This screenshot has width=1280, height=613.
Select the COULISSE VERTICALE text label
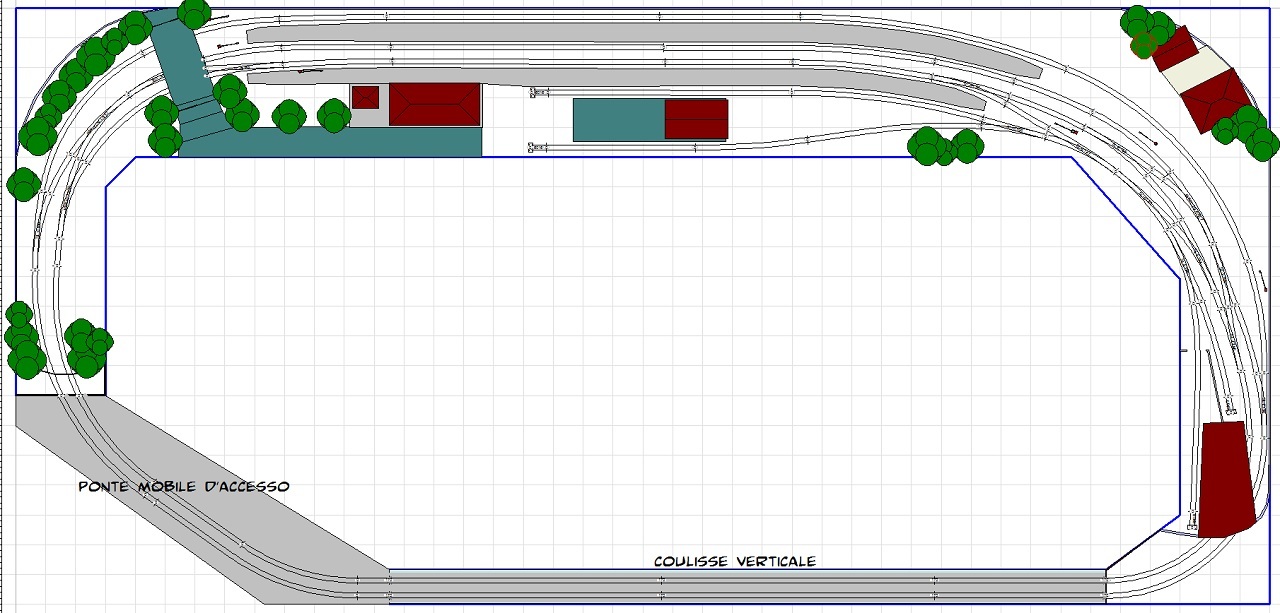[x=735, y=561]
